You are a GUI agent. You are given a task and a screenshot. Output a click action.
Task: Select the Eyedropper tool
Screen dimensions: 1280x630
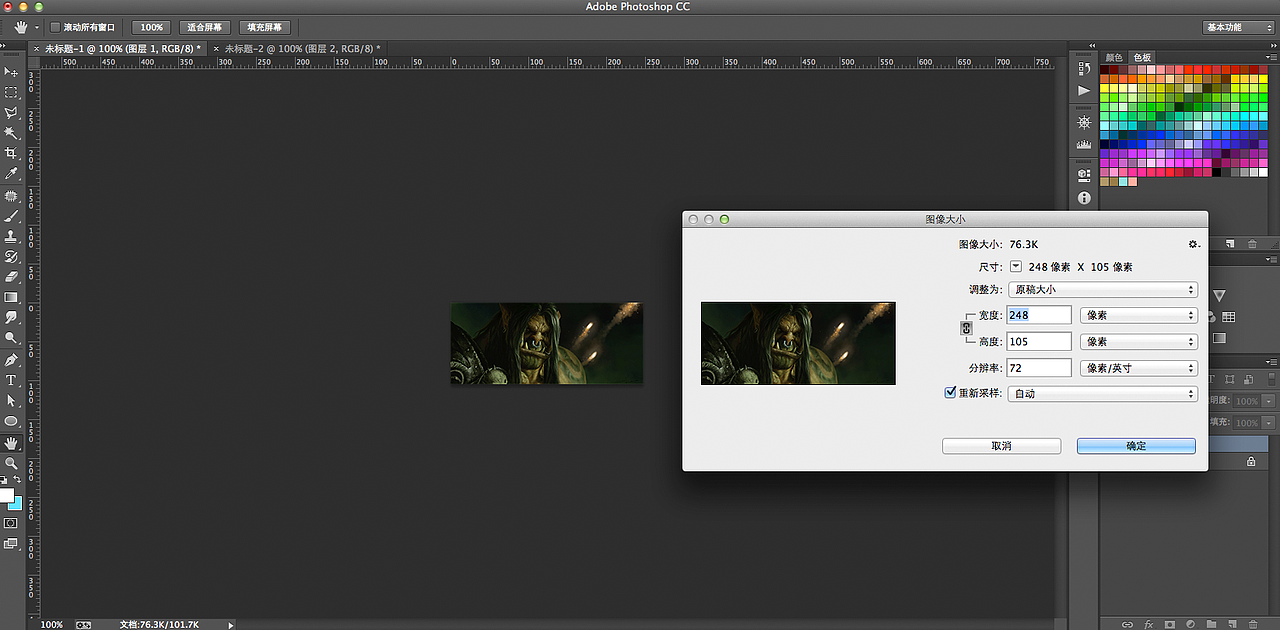point(11,174)
